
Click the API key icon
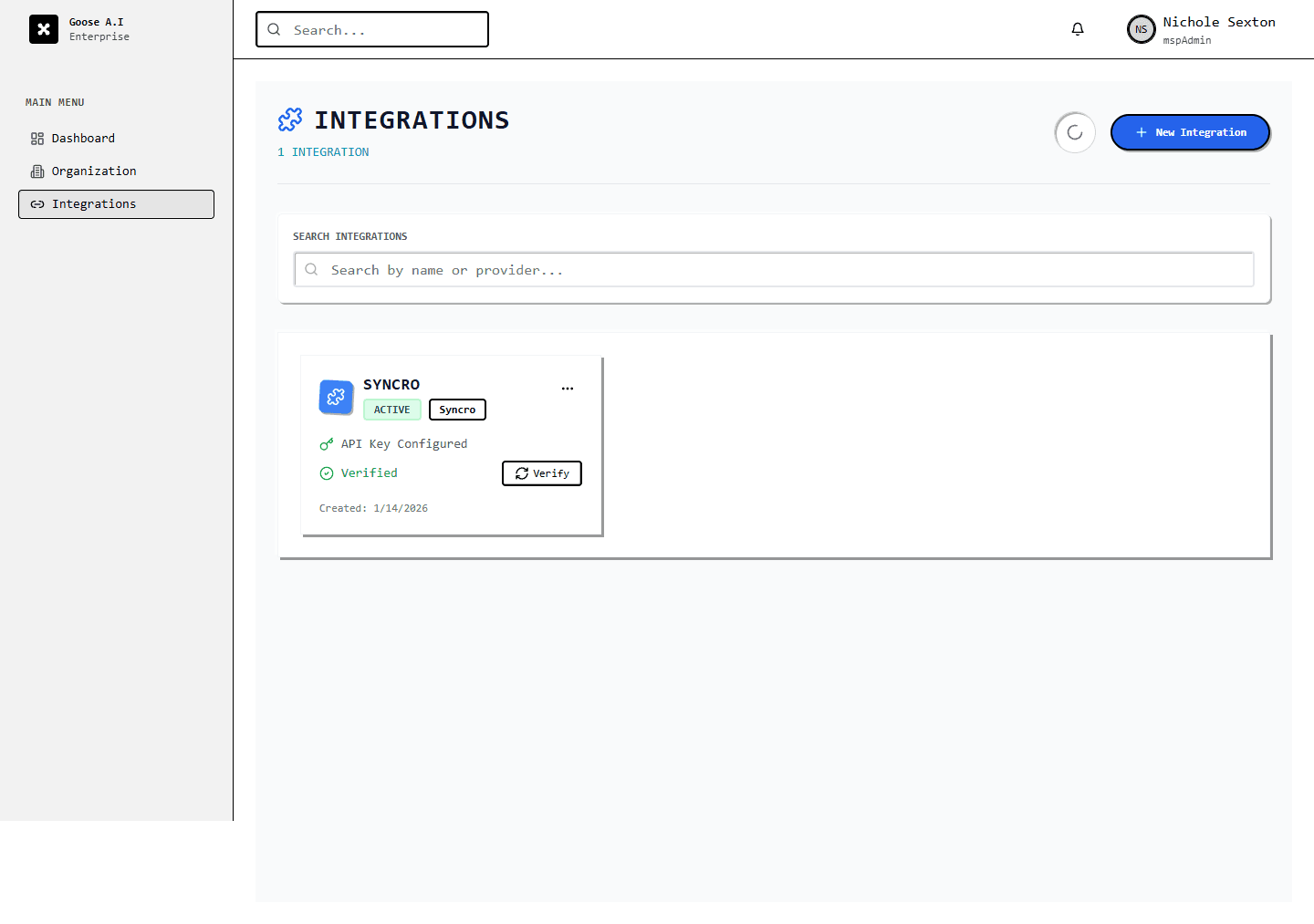tap(327, 444)
